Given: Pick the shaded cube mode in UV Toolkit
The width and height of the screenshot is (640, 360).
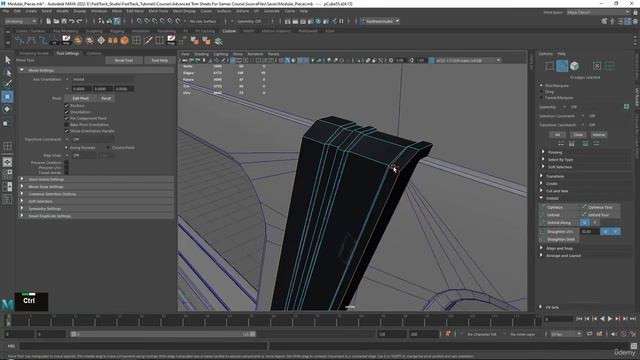Looking at the screenshot, I should 574,66.
